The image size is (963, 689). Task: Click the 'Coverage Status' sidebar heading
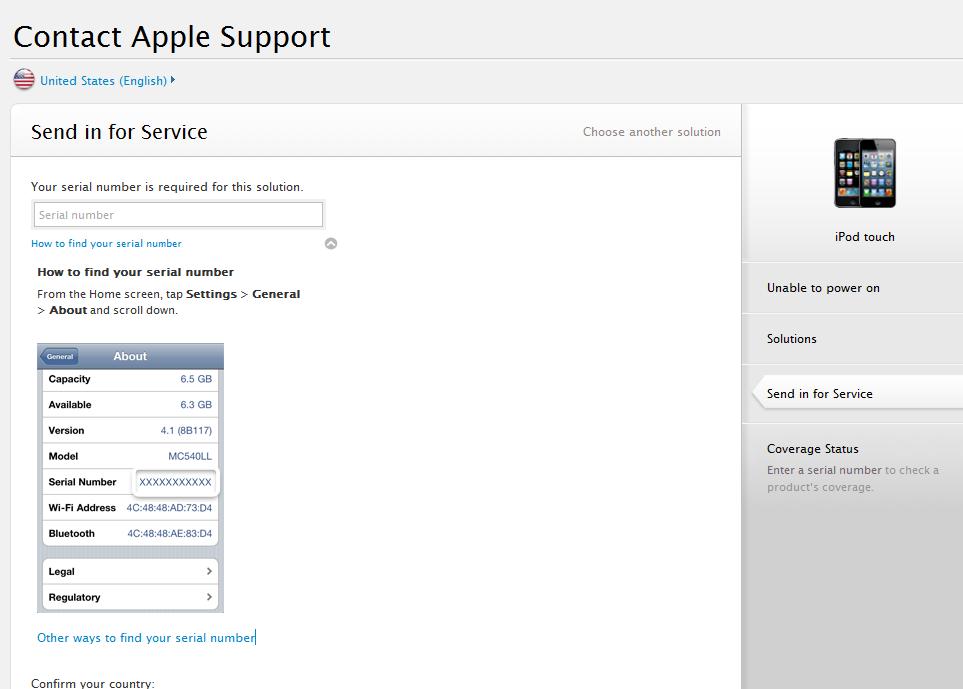pyautogui.click(x=813, y=449)
